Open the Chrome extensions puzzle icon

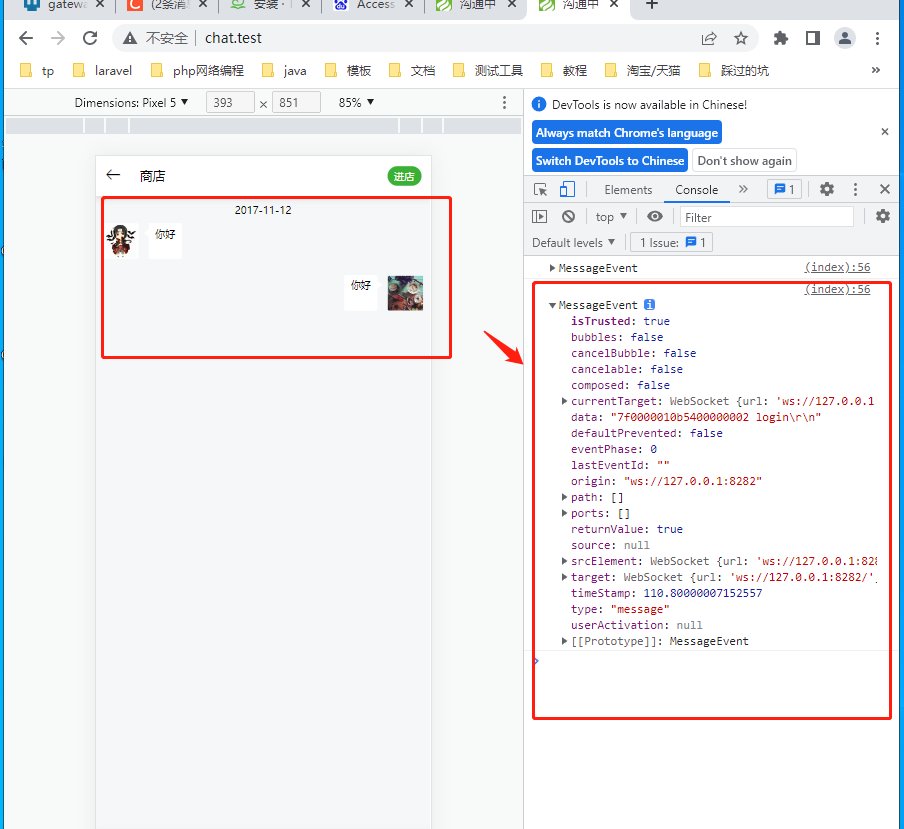[781, 38]
